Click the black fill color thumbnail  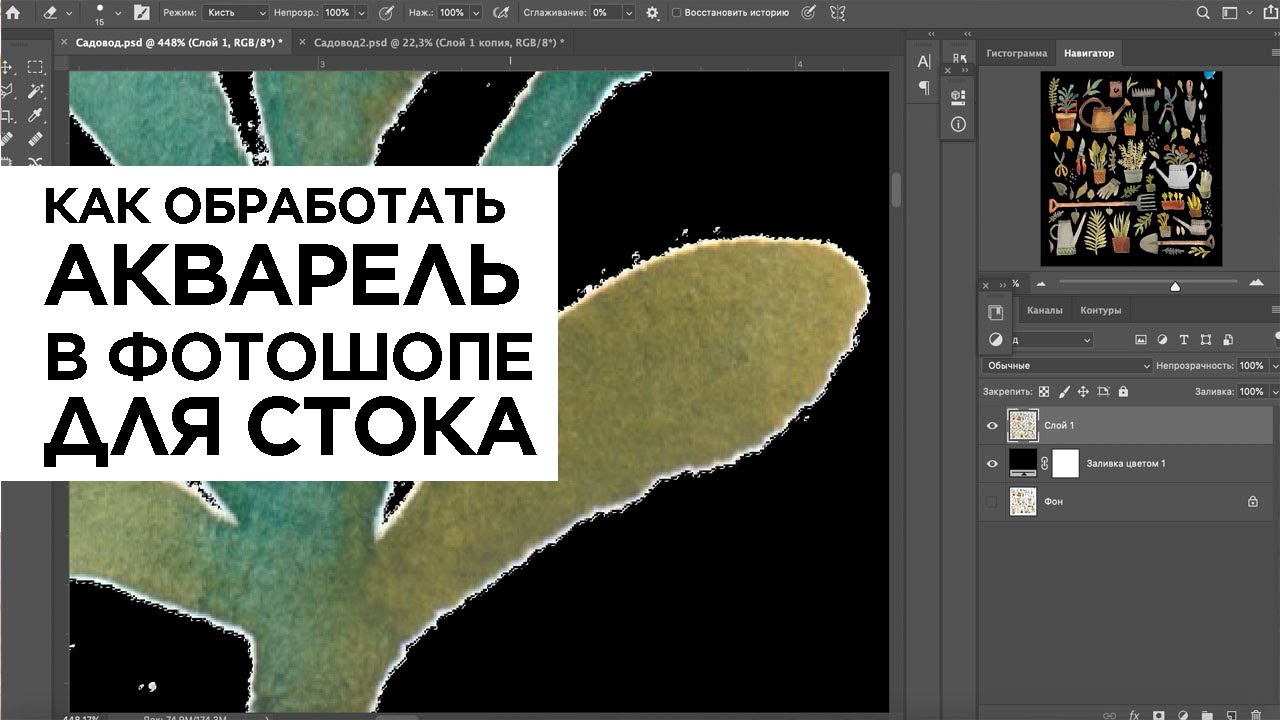[x=1023, y=463]
